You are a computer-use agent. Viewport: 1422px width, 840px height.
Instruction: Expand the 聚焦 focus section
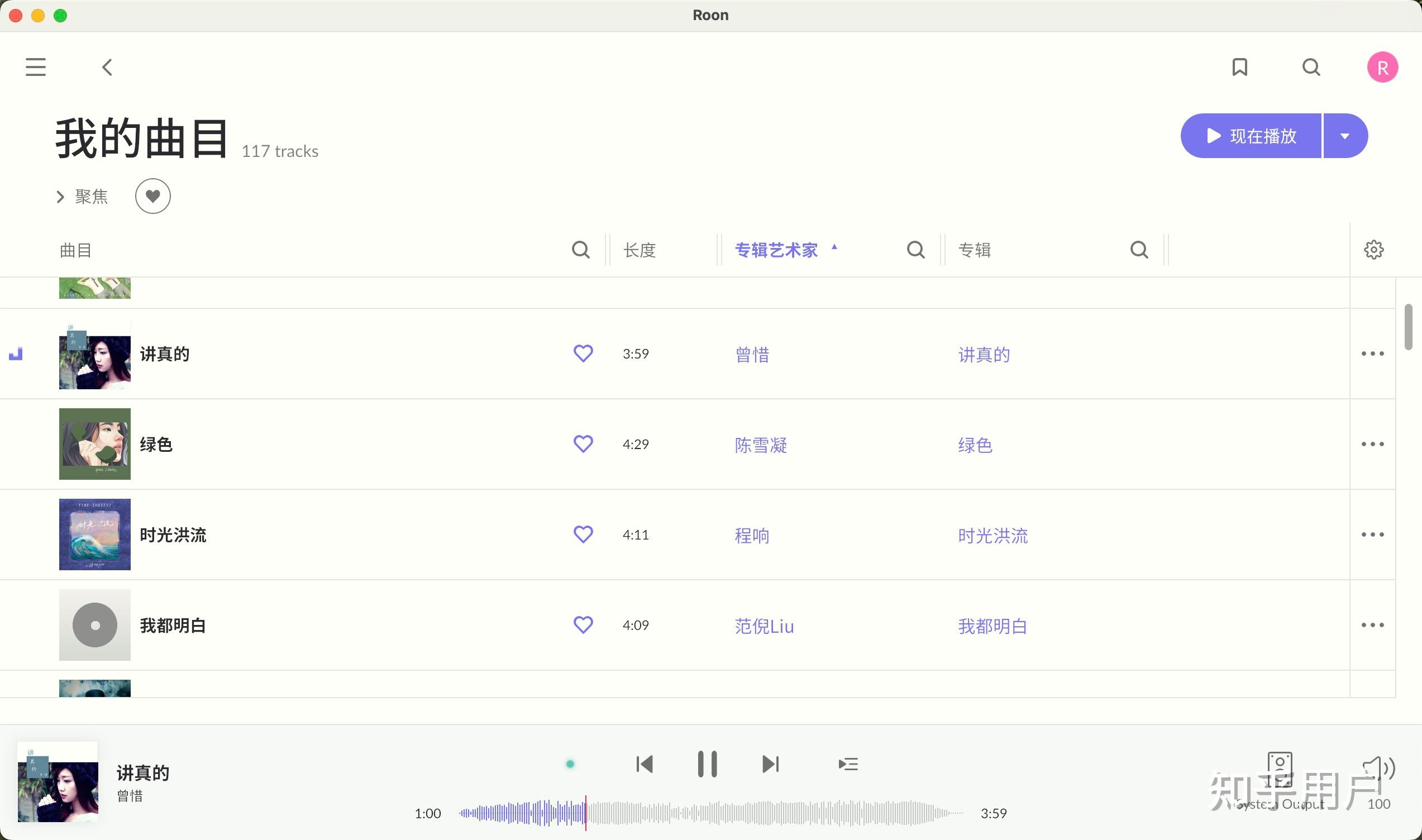coord(83,197)
